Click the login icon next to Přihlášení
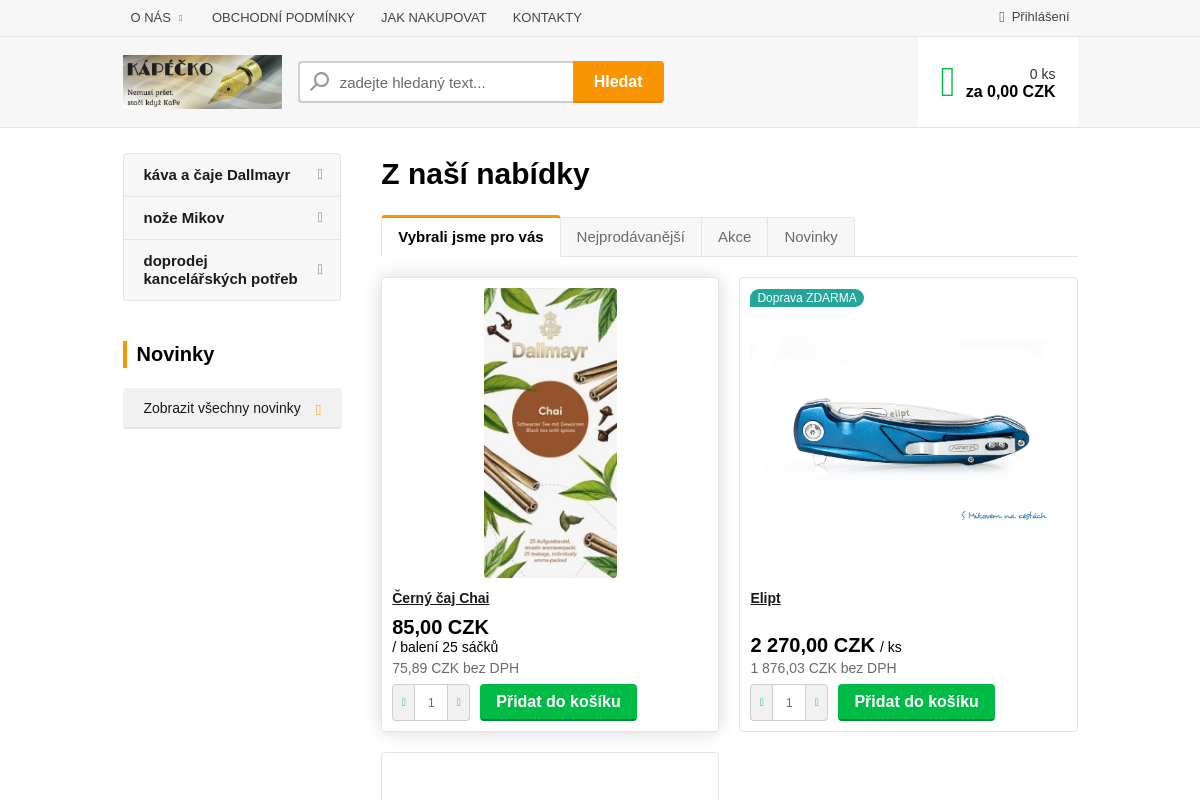1200x800 pixels. [x=1002, y=17]
